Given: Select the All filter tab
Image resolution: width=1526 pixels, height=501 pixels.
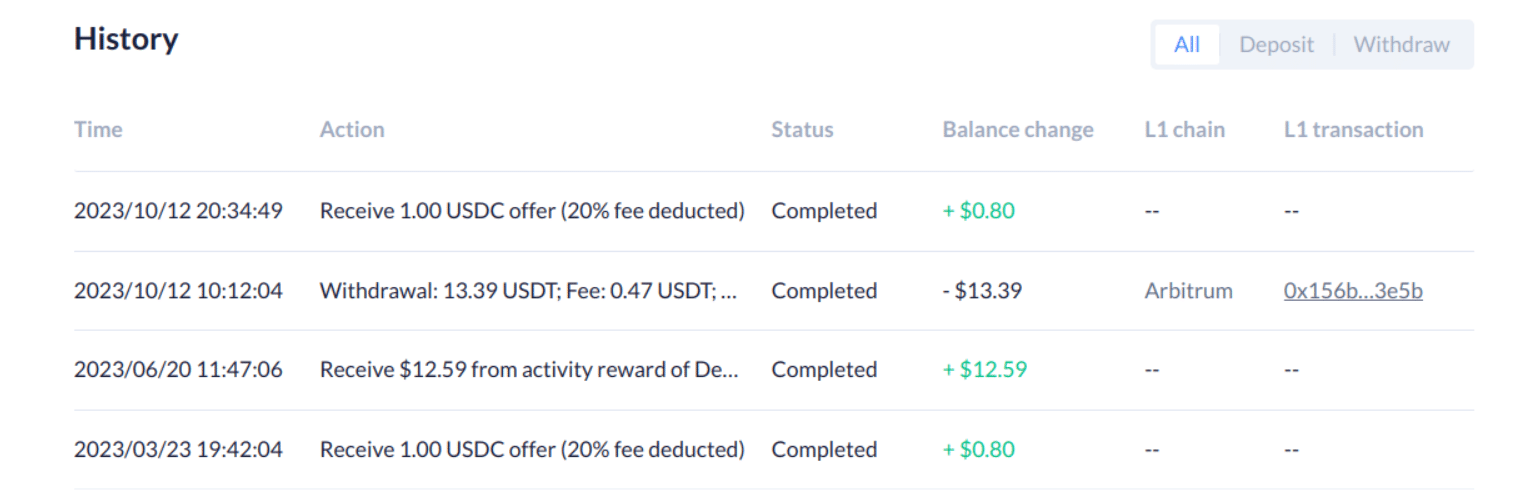Looking at the screenshot, I should point(1187,45).
